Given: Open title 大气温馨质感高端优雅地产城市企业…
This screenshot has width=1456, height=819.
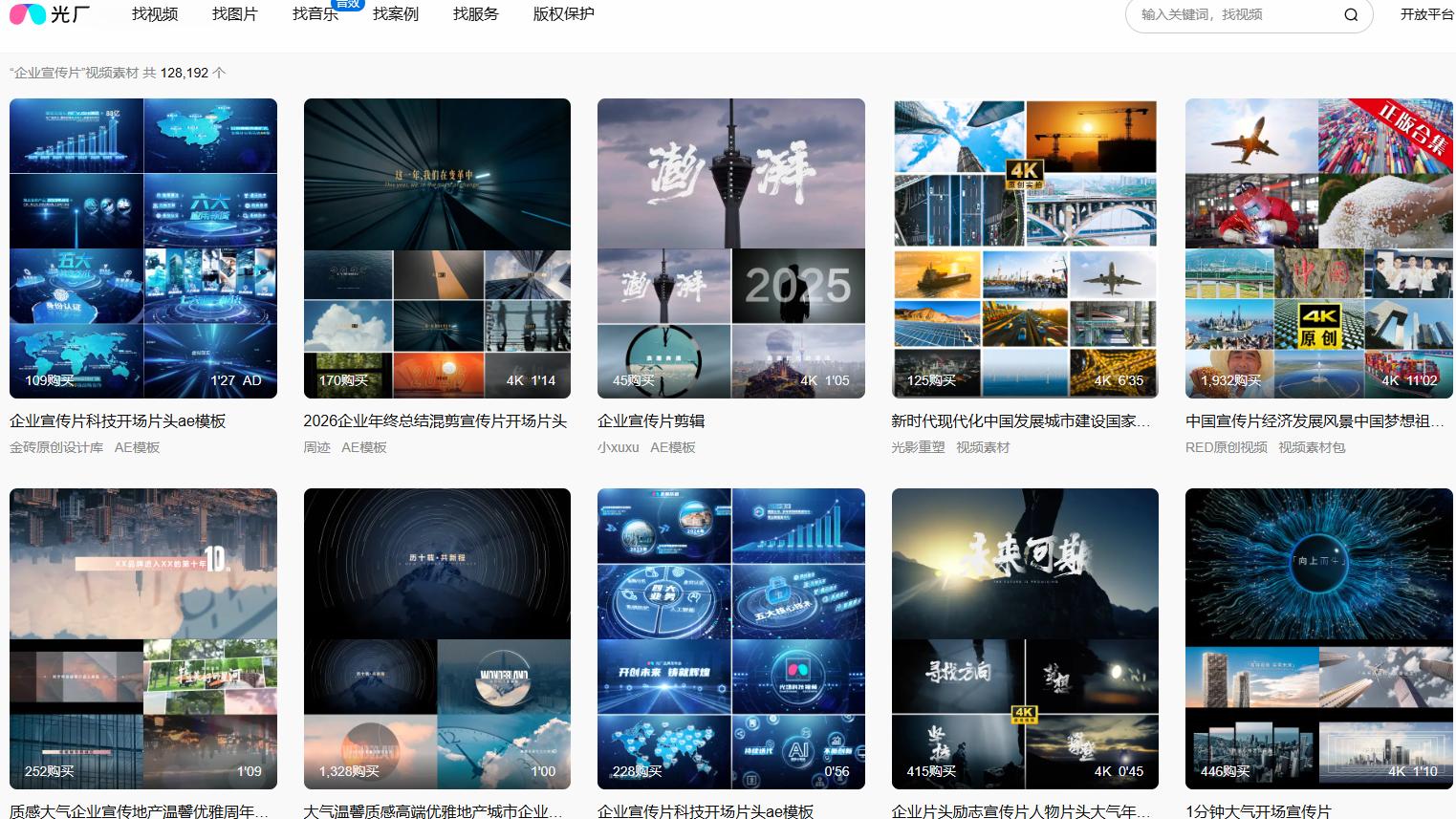Looking at the screenshot, I should pos(433,810).
